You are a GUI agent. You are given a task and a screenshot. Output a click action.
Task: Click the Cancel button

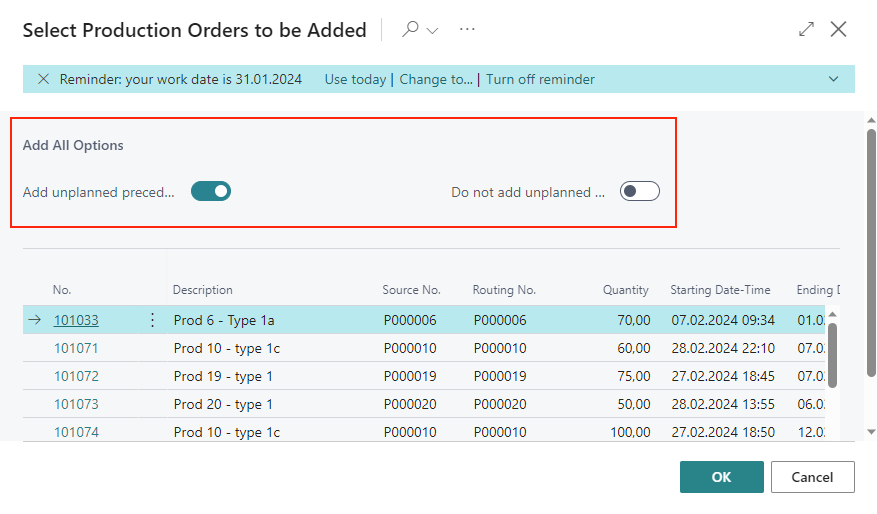click(x=812, y=477)
